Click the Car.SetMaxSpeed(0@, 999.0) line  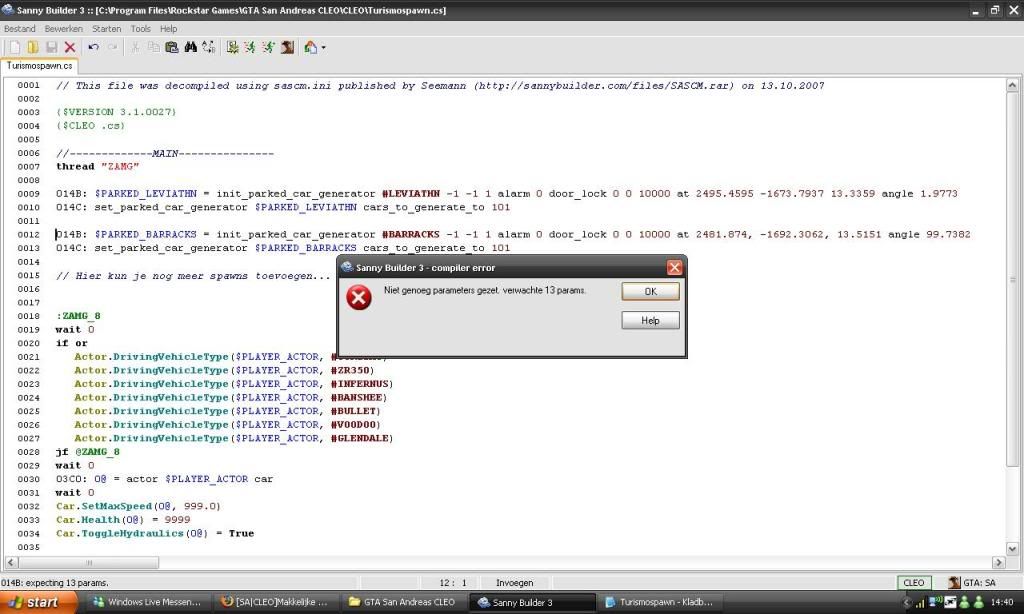[138, 506]
